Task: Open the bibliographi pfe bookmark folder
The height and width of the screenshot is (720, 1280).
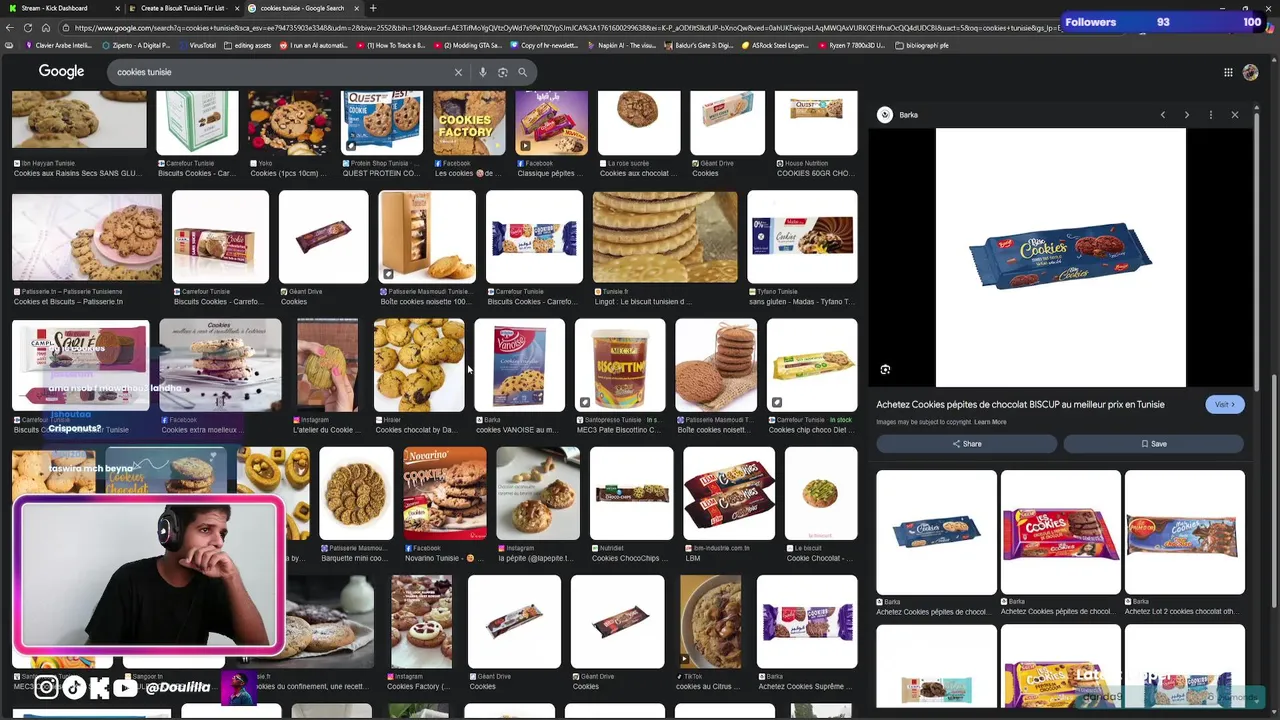Action: [x=922, y=45]
